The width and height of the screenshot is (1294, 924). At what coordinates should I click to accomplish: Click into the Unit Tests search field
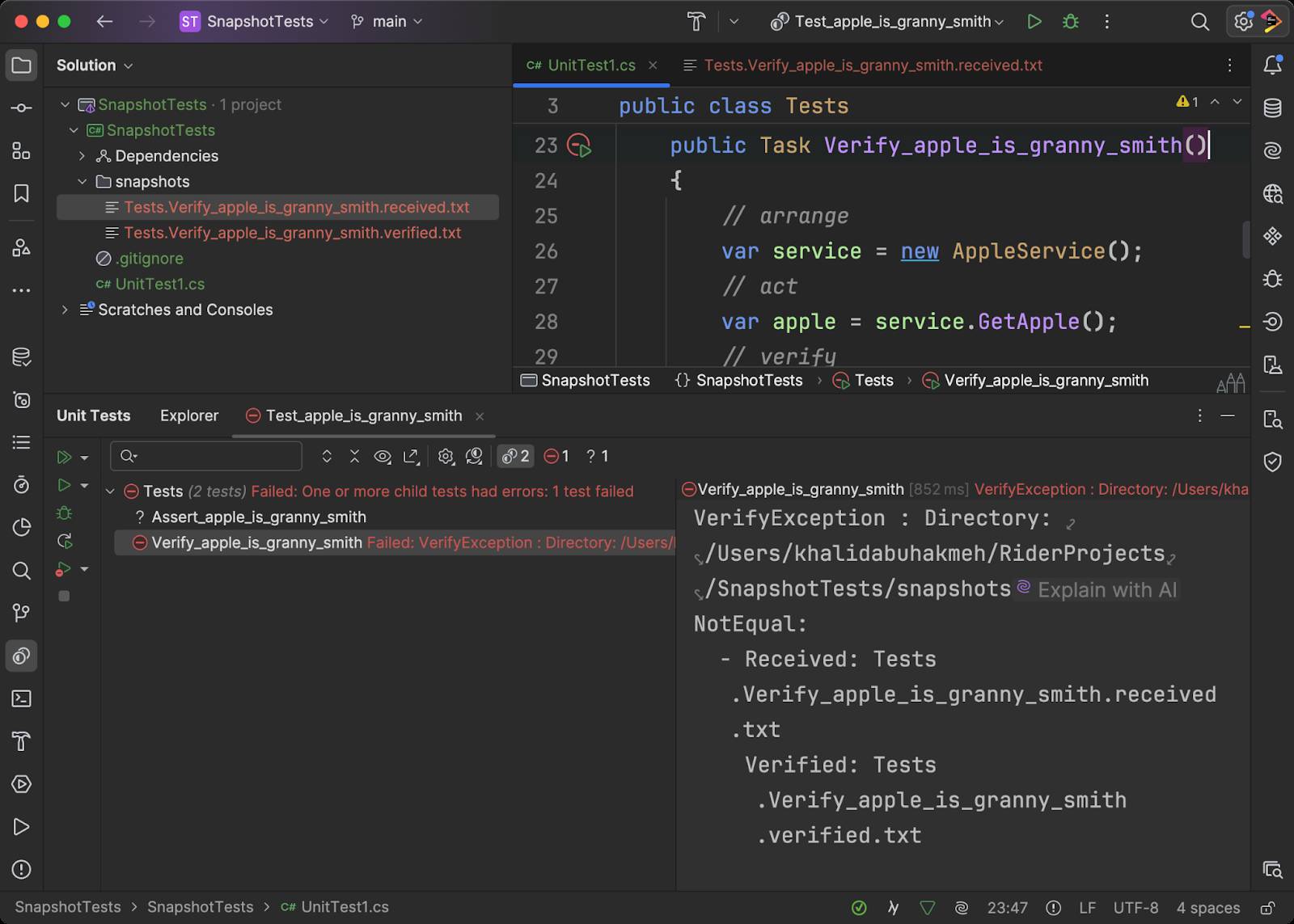pyautogui.click(x=206, y=457)
